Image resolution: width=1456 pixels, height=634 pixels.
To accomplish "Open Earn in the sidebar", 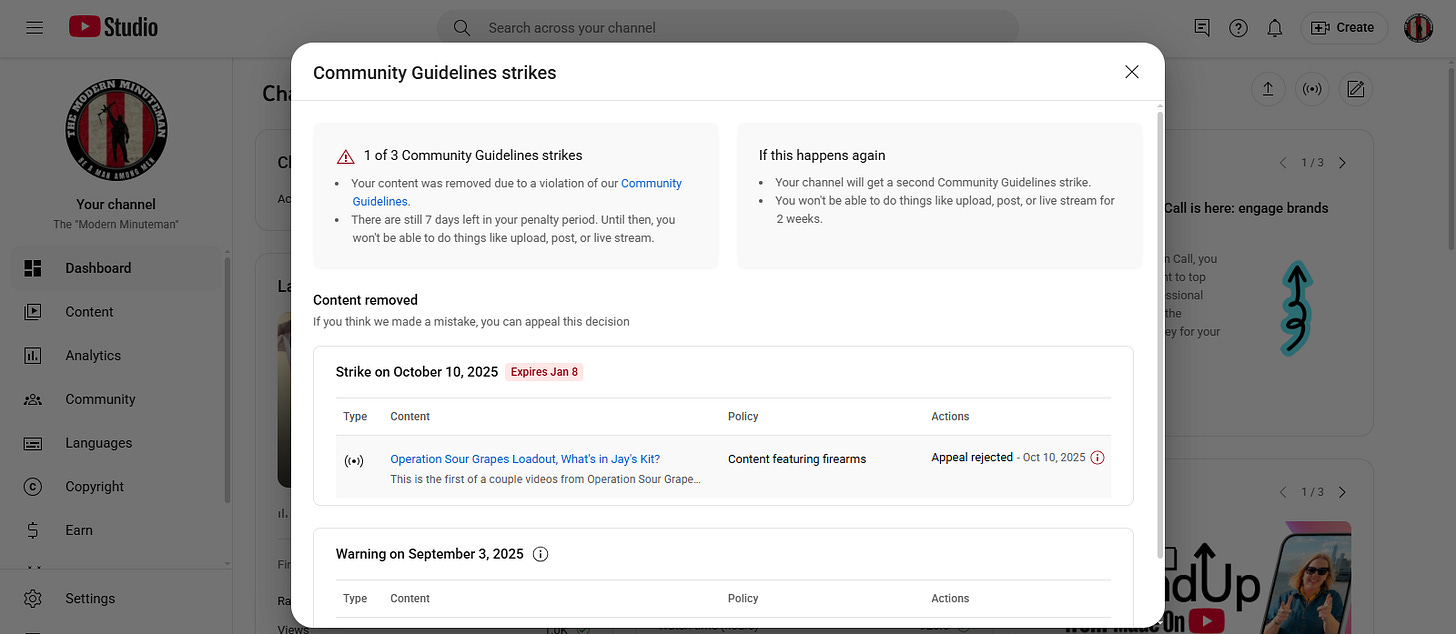I will (x=116, y=530).
